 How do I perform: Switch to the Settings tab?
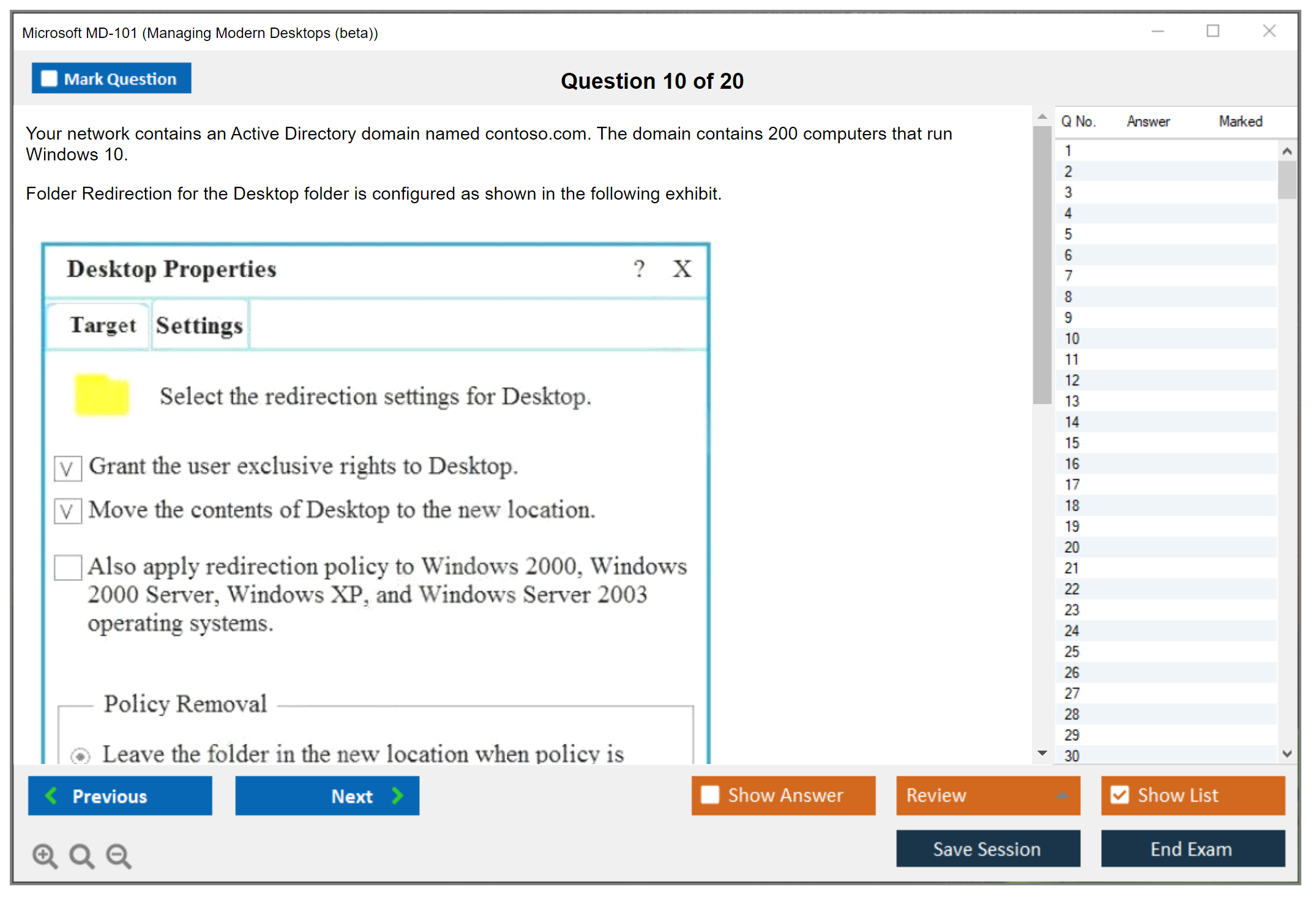coord(199,325)
